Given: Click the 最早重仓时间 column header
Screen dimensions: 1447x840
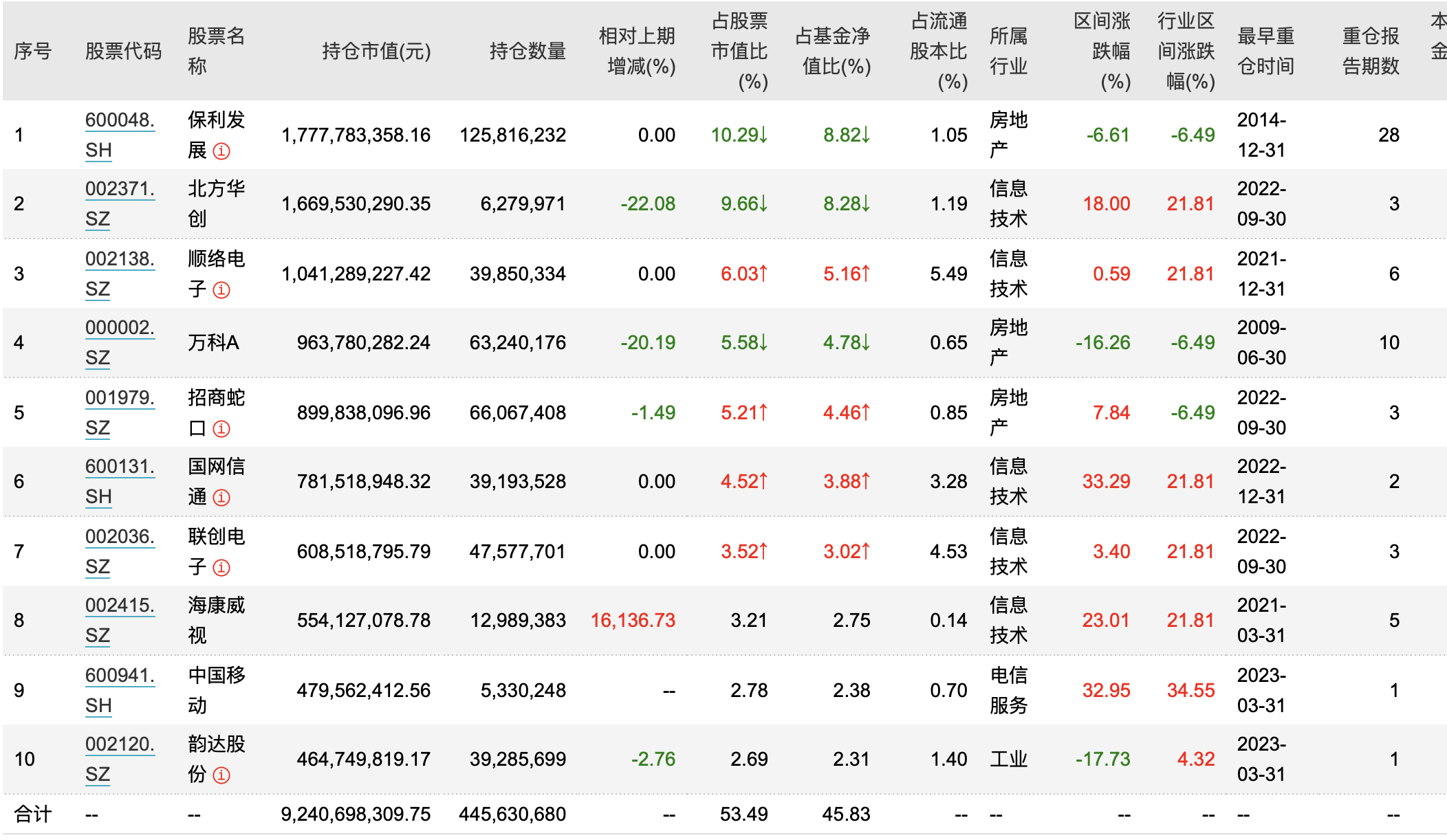Looking at the screenshot, I should click(x=1266, y=51).
